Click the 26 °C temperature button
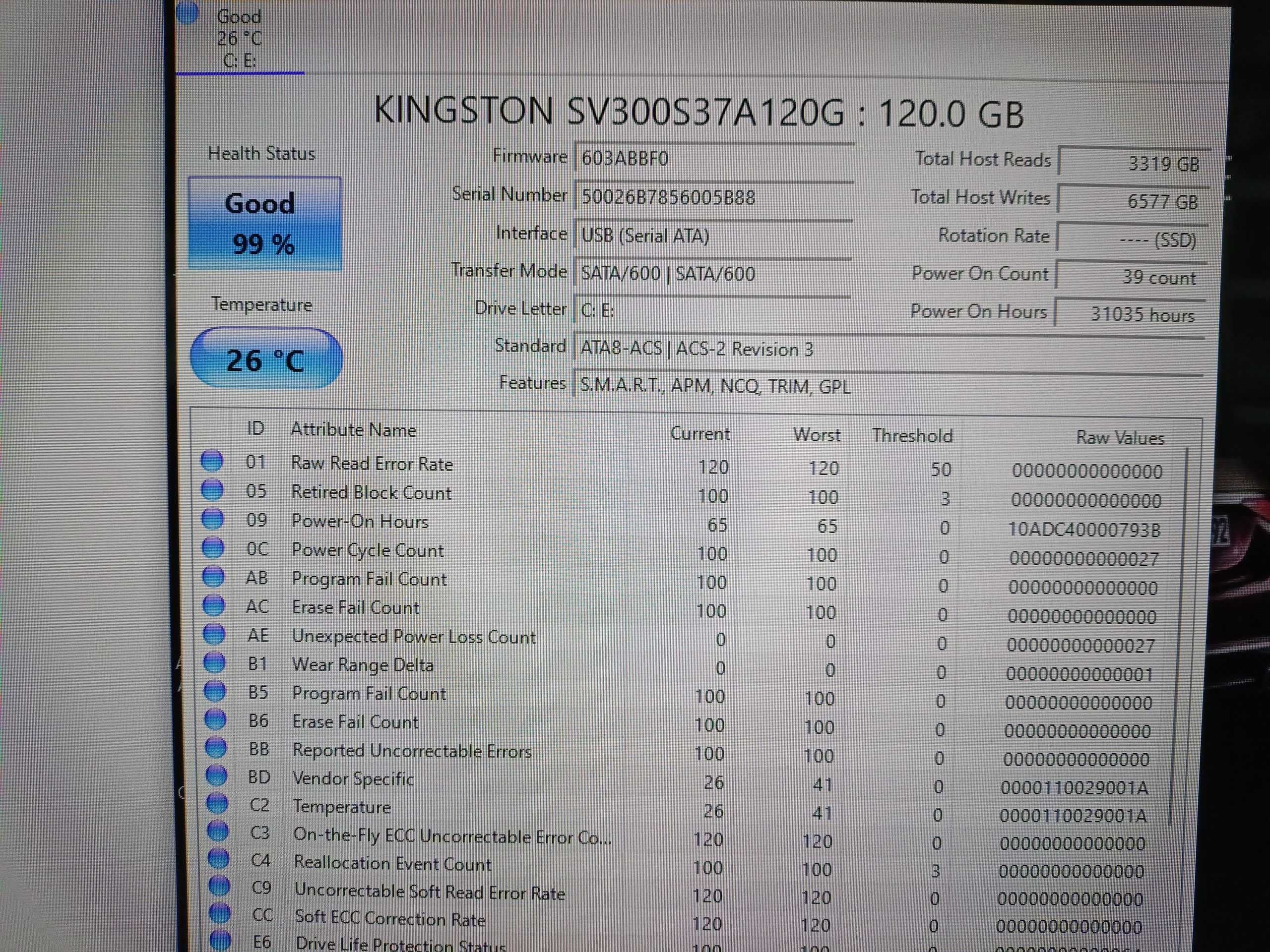1270x952 pixels. point(266,358)
